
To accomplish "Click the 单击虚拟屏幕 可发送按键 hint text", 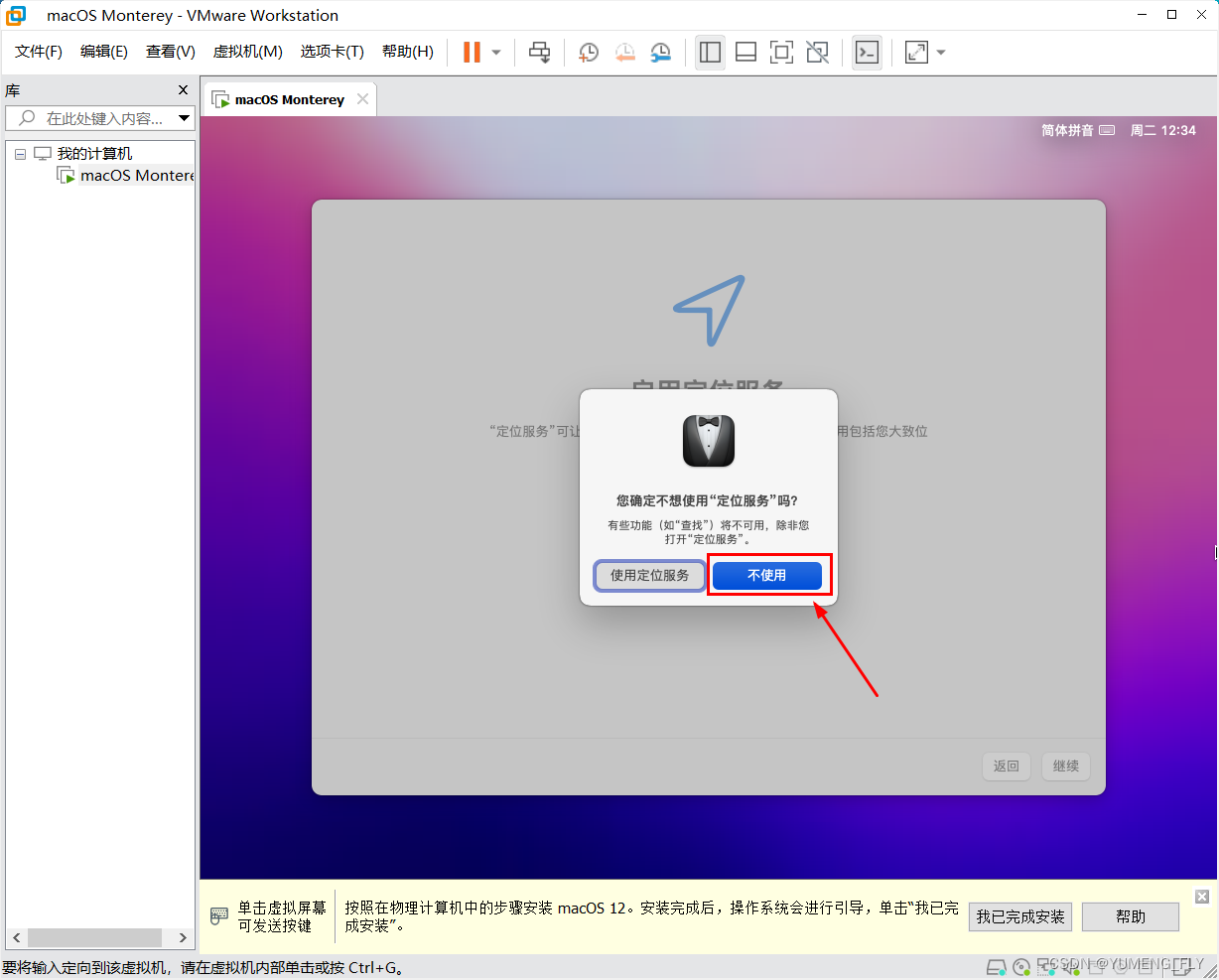I will pos(282,916).
